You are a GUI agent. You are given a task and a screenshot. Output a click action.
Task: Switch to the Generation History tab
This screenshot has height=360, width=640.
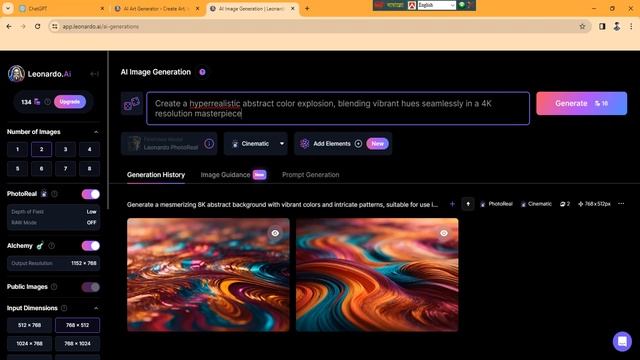coord(156,175)
